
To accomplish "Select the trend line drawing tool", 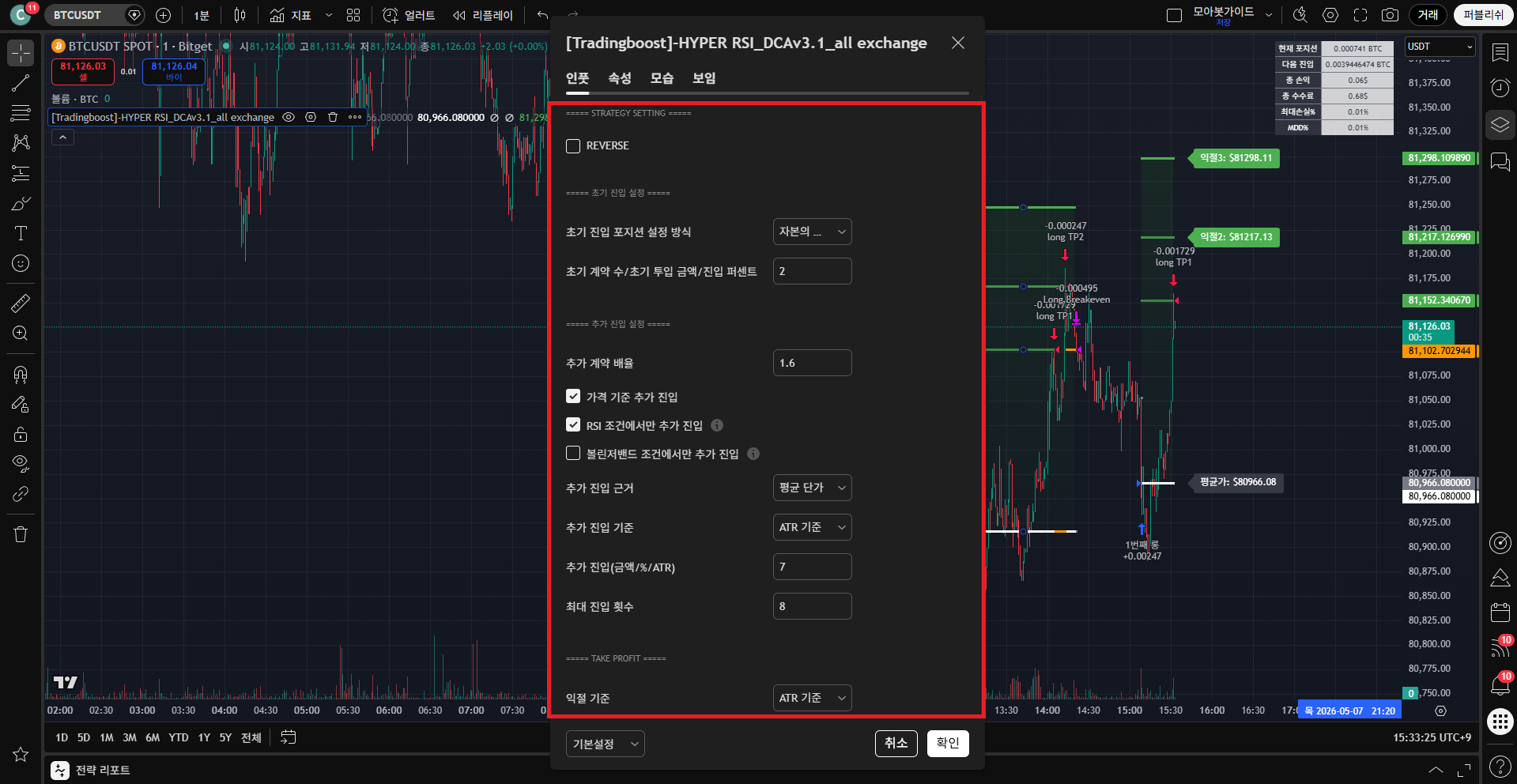I will pyautogui.click(x=21, y=83).
